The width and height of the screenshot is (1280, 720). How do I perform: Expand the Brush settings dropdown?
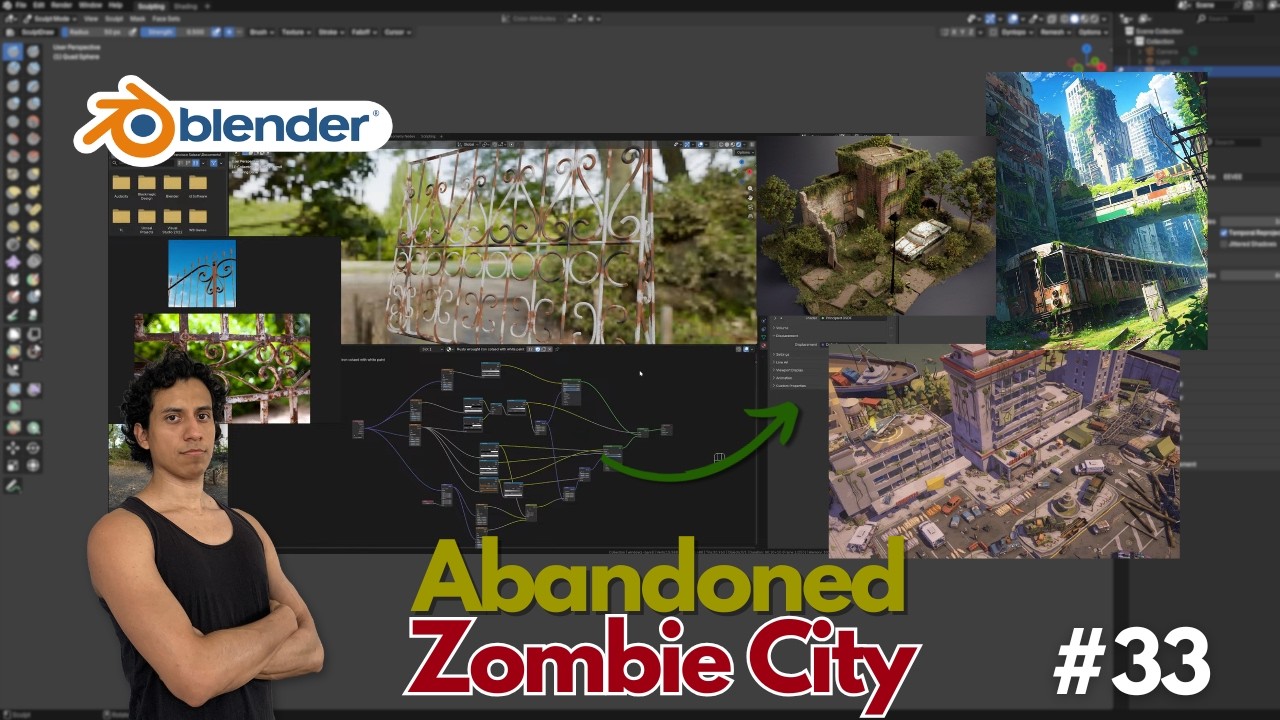click(x=261, y=32)
